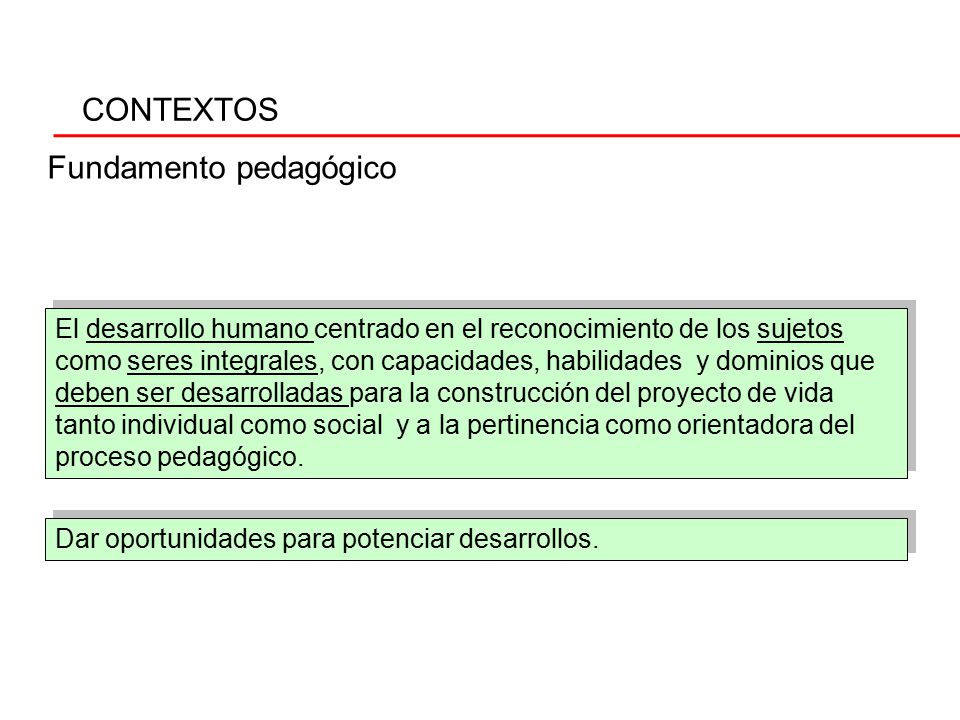Click the phrase proyecto de vida
Image resolution: width=960 pixels, height=720 pixels.
click(x=735, y=394)
